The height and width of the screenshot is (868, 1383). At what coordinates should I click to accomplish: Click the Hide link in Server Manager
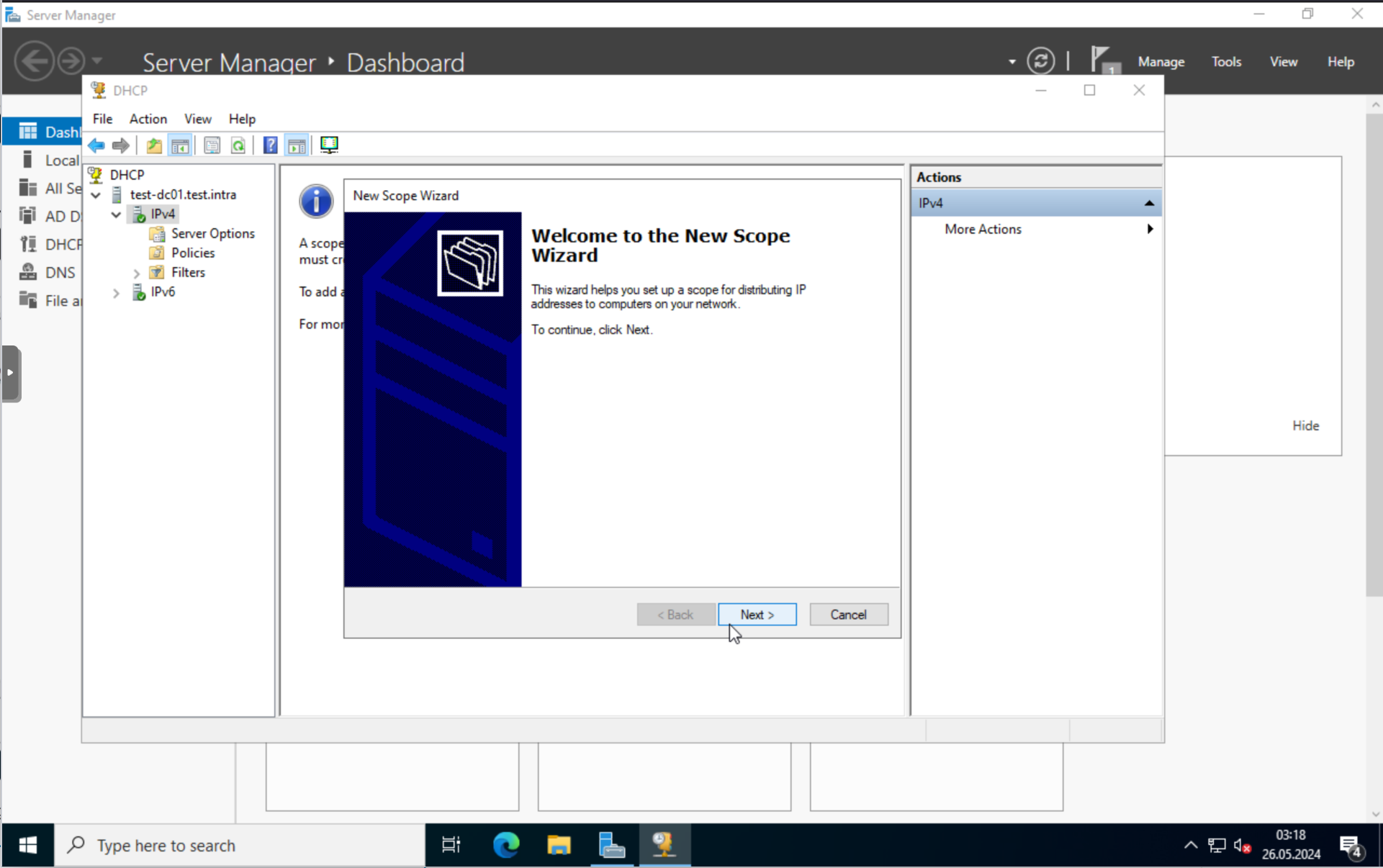1305,426
